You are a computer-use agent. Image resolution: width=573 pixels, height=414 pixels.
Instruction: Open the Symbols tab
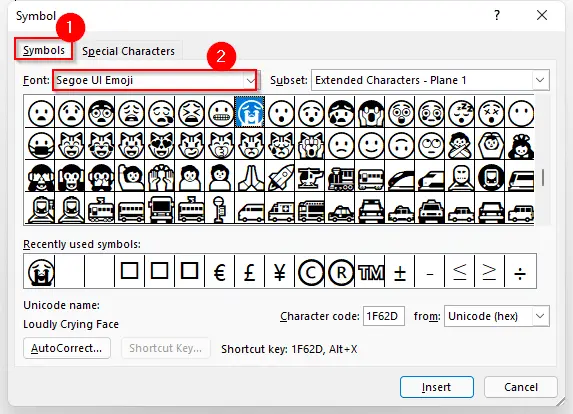click(x=43, y=50)
